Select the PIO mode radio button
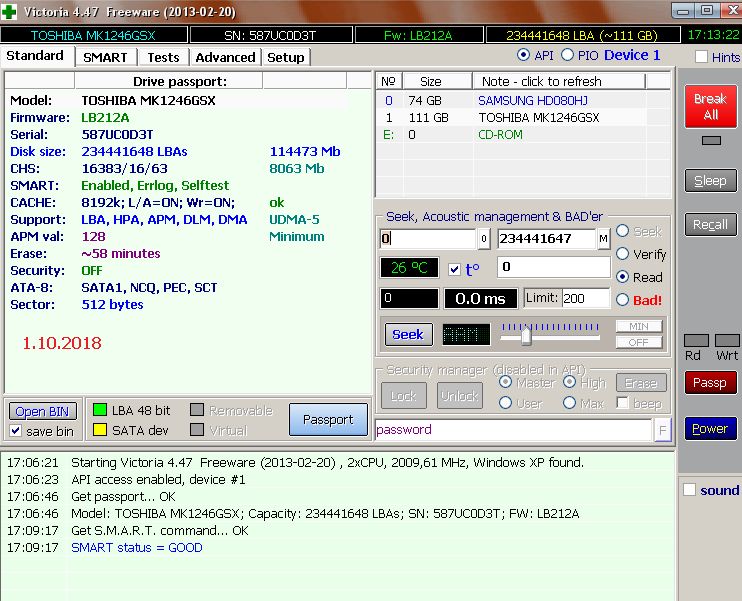The image size is (742, 601). (567, 55)
